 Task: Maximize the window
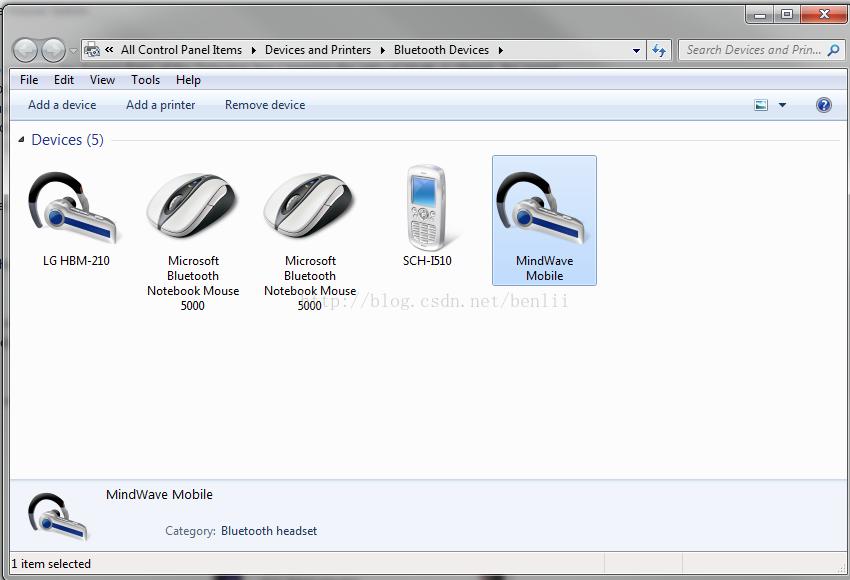click(787, 15)
